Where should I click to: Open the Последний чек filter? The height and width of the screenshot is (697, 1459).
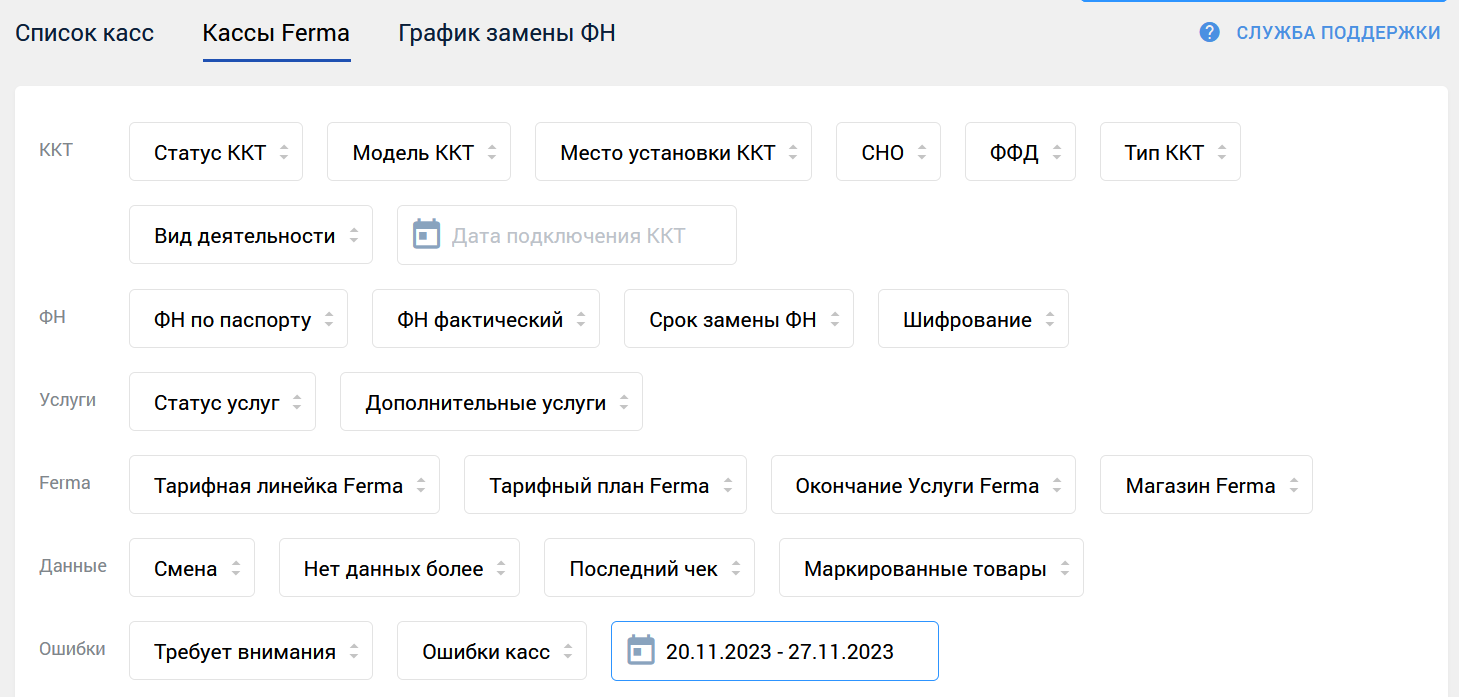coord(649,568)
